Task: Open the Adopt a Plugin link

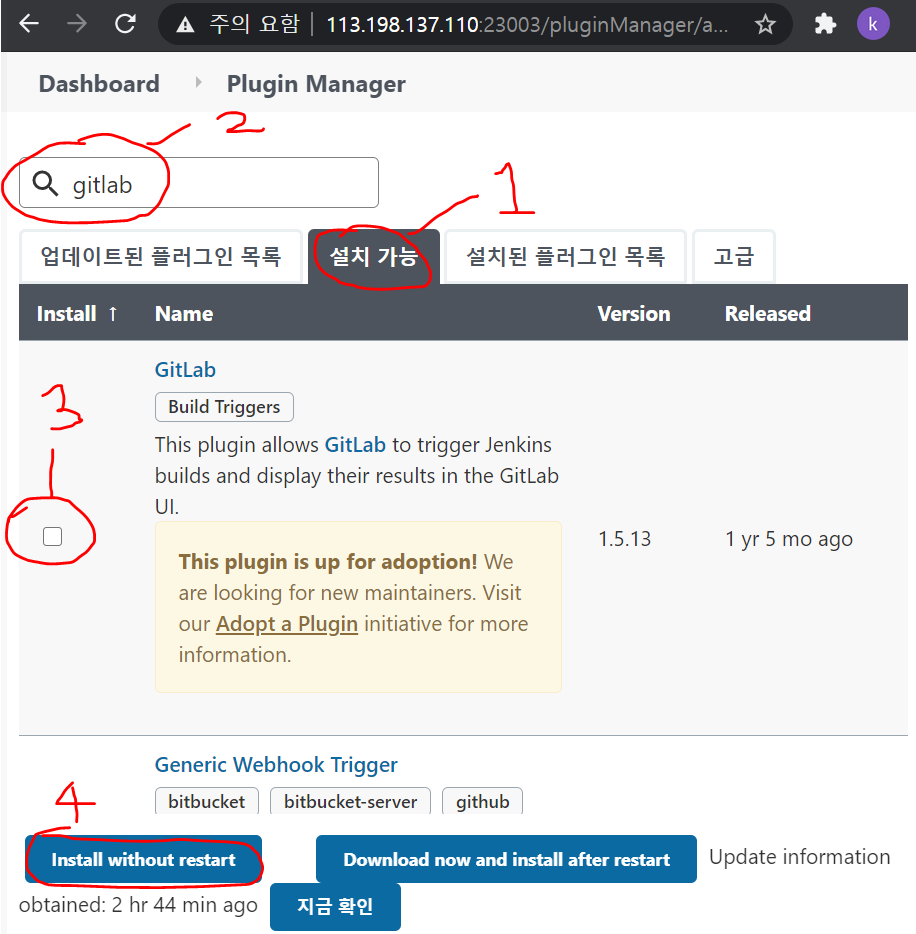Action: tap(286, 624)
